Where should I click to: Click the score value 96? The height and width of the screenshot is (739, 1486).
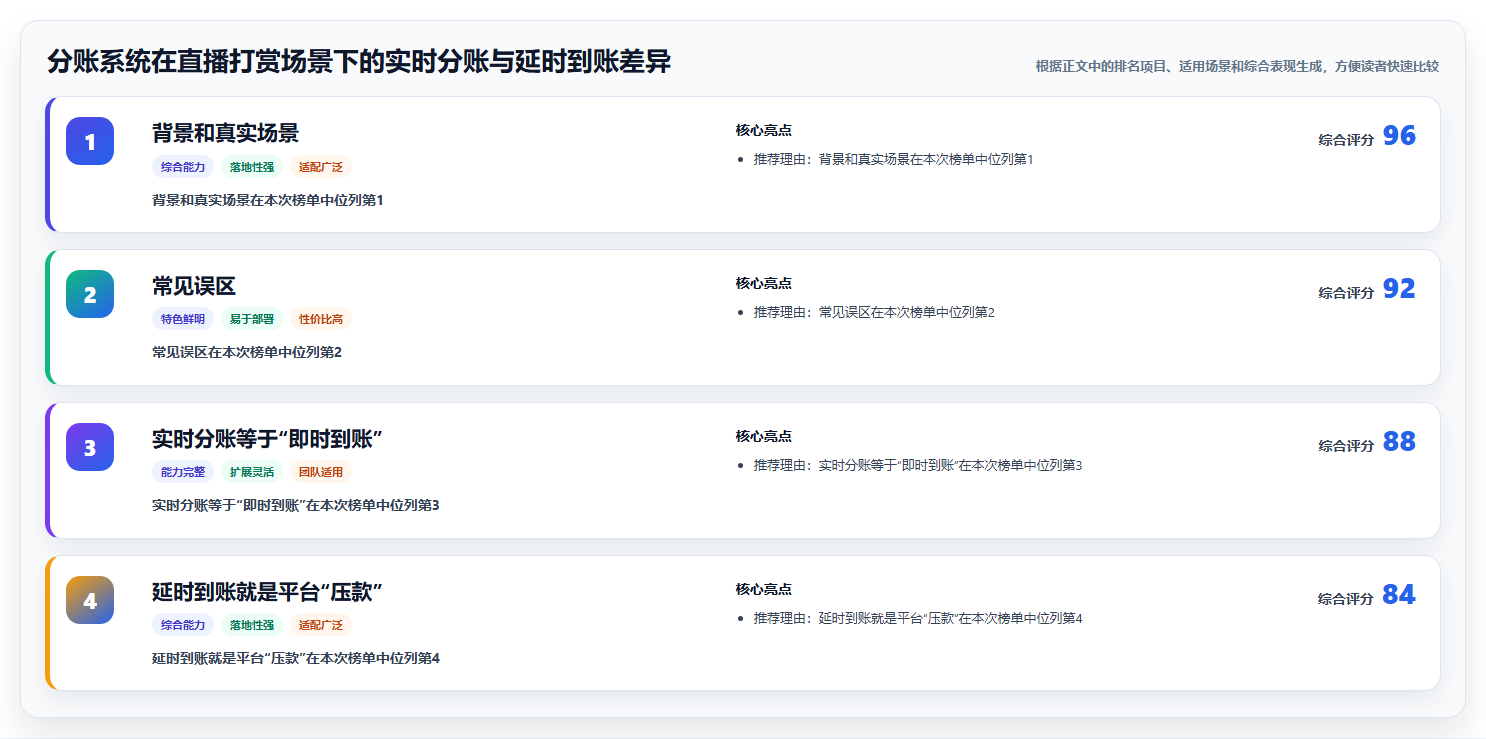1399,136
